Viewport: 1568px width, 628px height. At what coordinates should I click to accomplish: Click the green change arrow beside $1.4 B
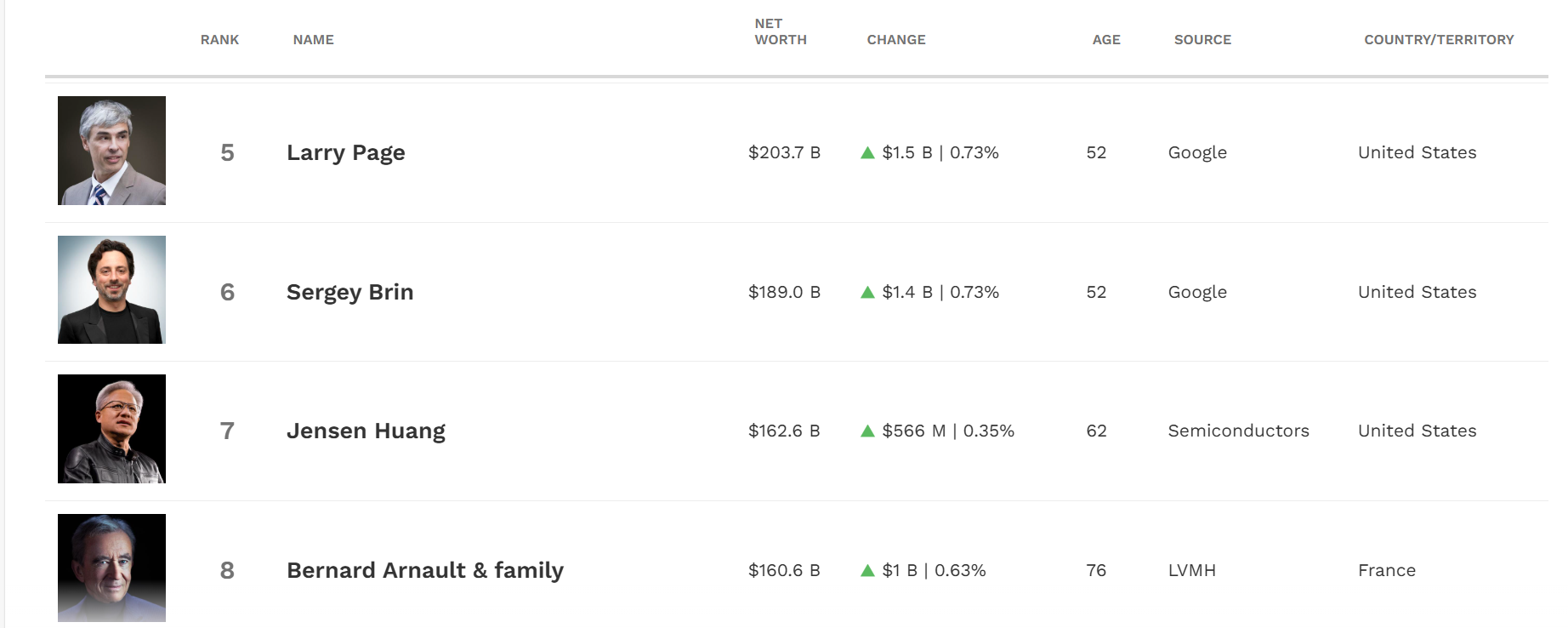(867, 293)
